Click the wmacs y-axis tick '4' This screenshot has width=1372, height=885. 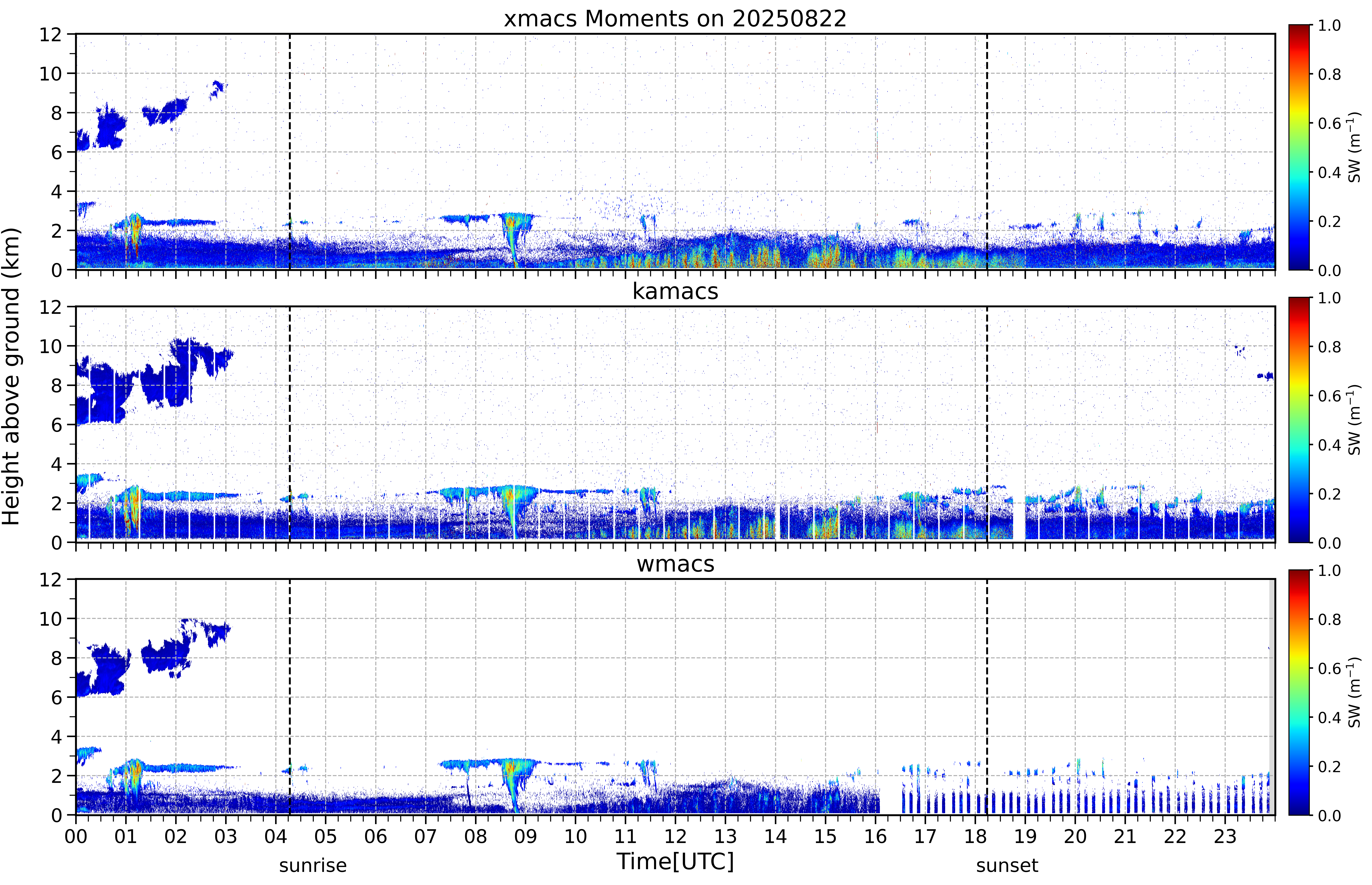[x=56, y=737]
